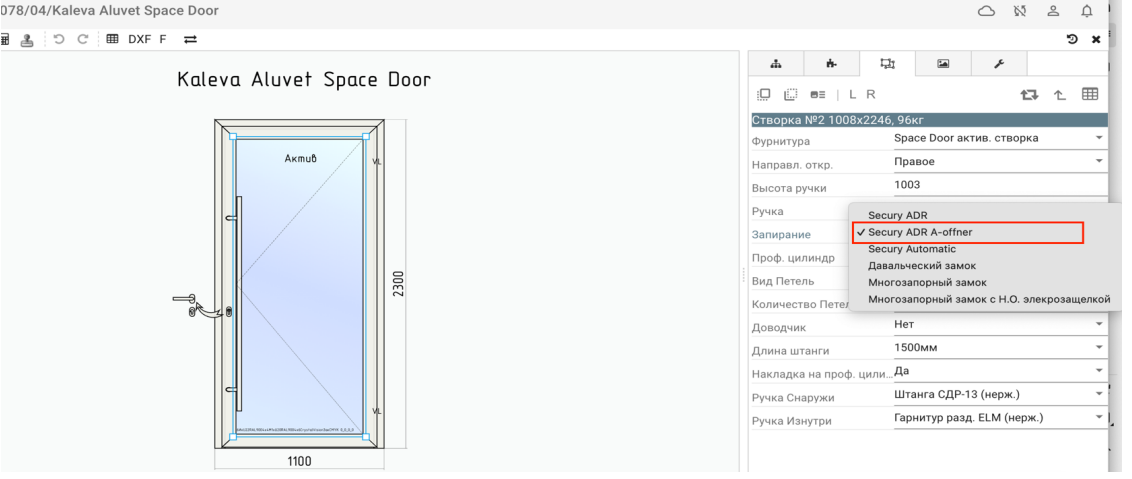This screenshot has height=479, width=1132.
Task: Open the Ручка Снаружи dropdown
Action: [999, 394]
